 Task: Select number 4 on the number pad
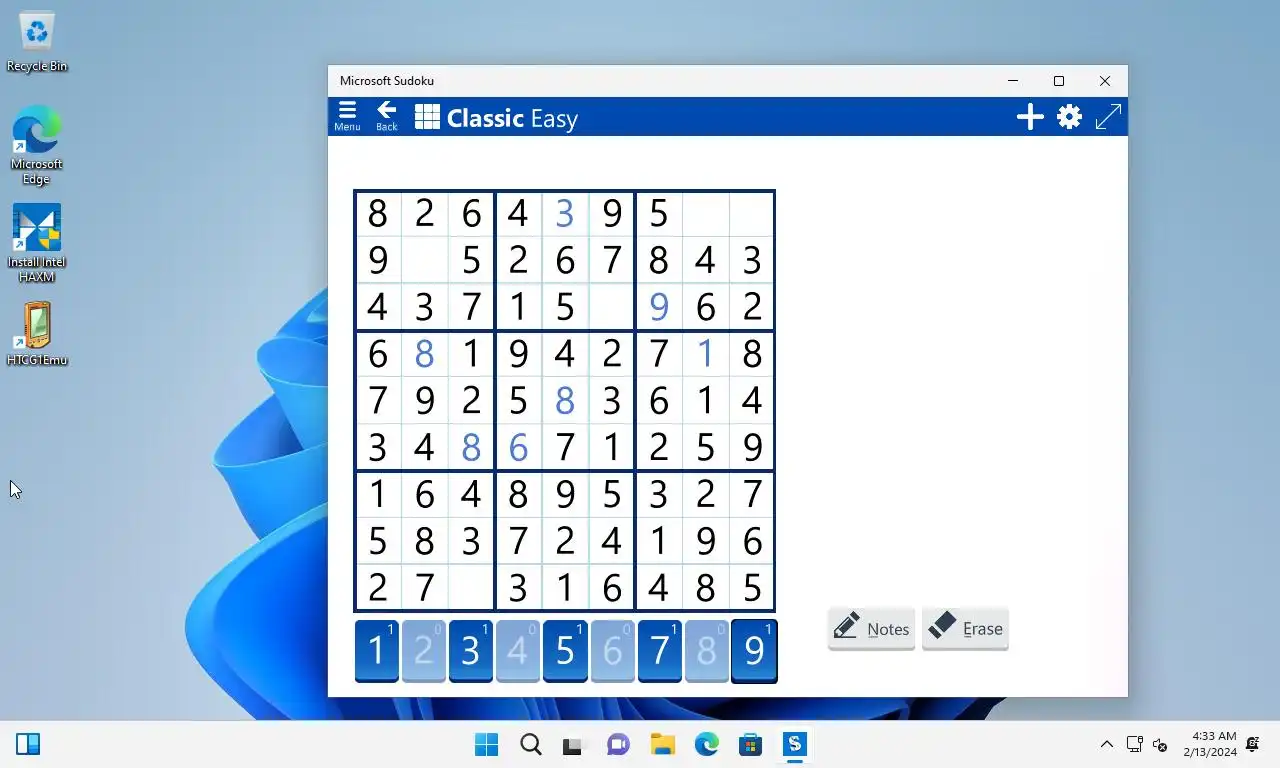518,651
